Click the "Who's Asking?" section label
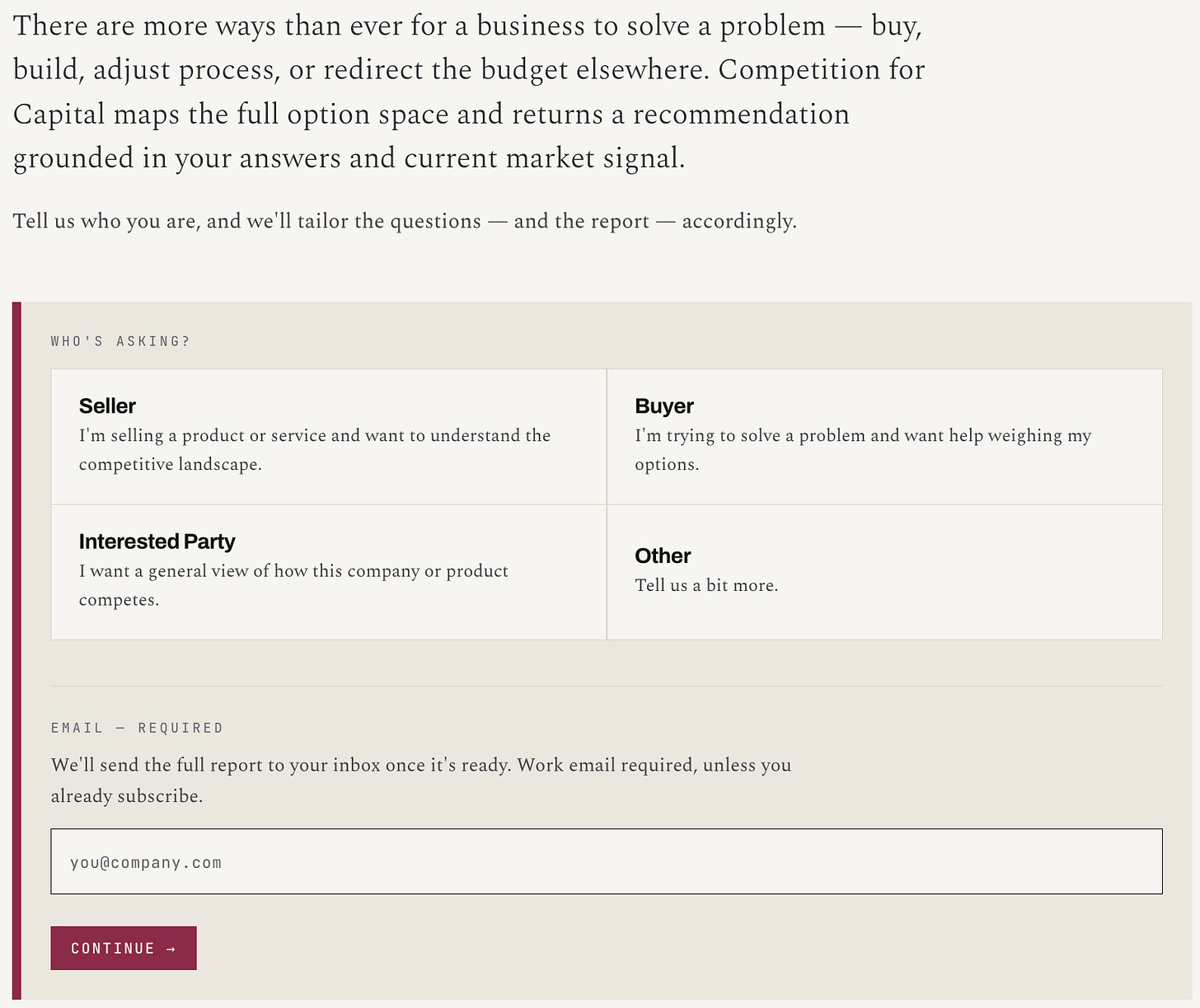The image size is (1200, 1008). click(x=120, y=341)
